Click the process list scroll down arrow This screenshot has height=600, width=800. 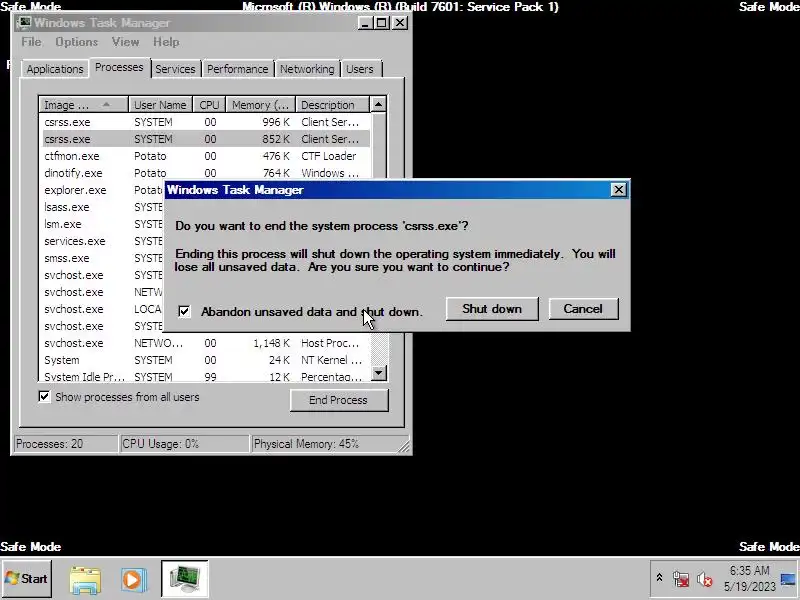tap(378, 373)
